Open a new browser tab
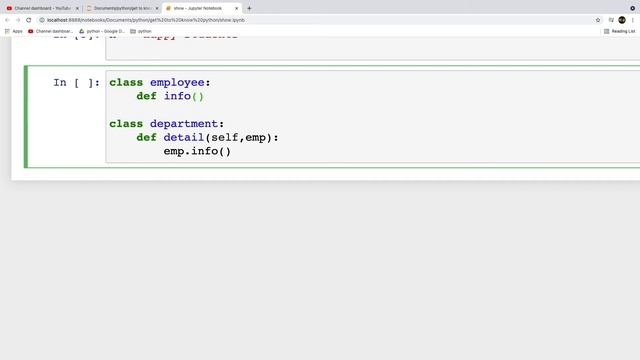The width and height of the screenshot is (640, 360). (x=249, y=8)
